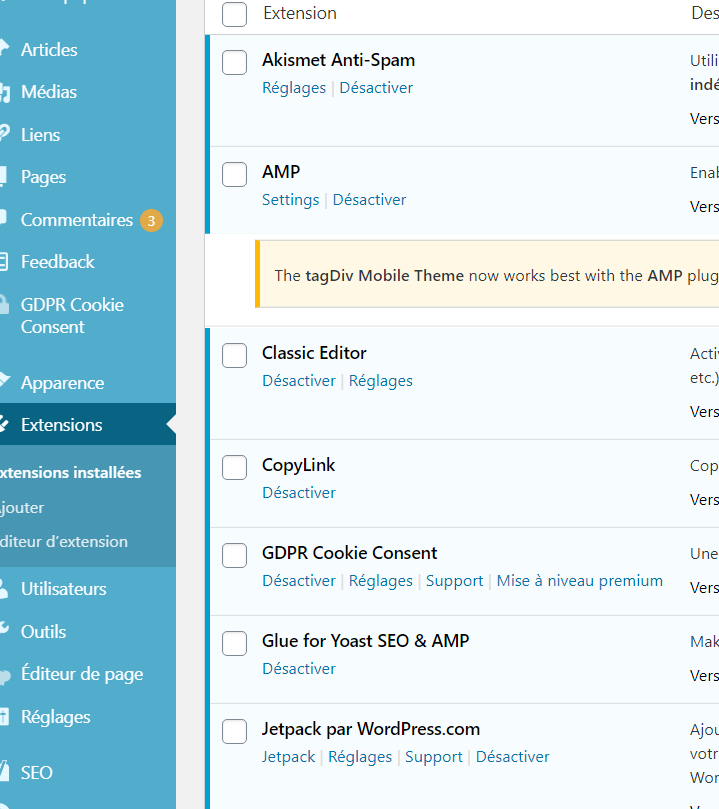The image size is (719, 809).
Task: Open Extensions installées submenu
Action: click(x=71, y=473)
